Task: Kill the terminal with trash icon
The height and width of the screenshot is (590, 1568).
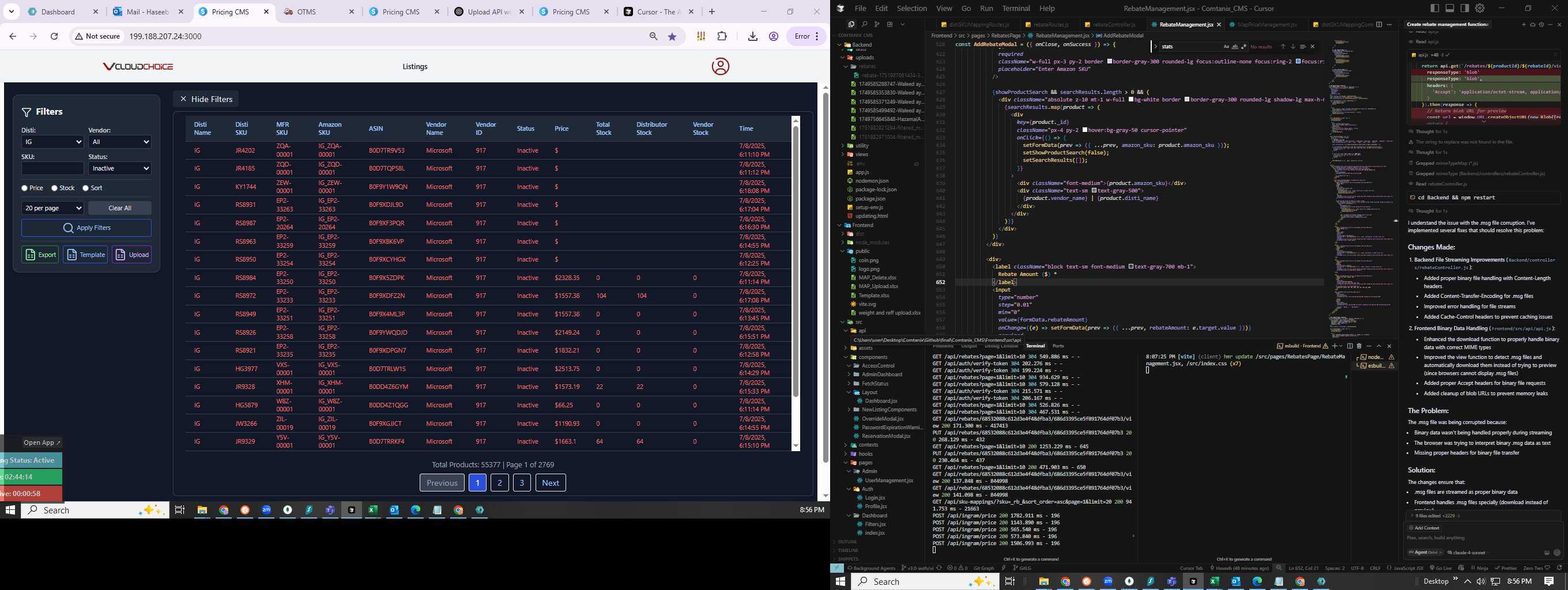Action: 1359,346
